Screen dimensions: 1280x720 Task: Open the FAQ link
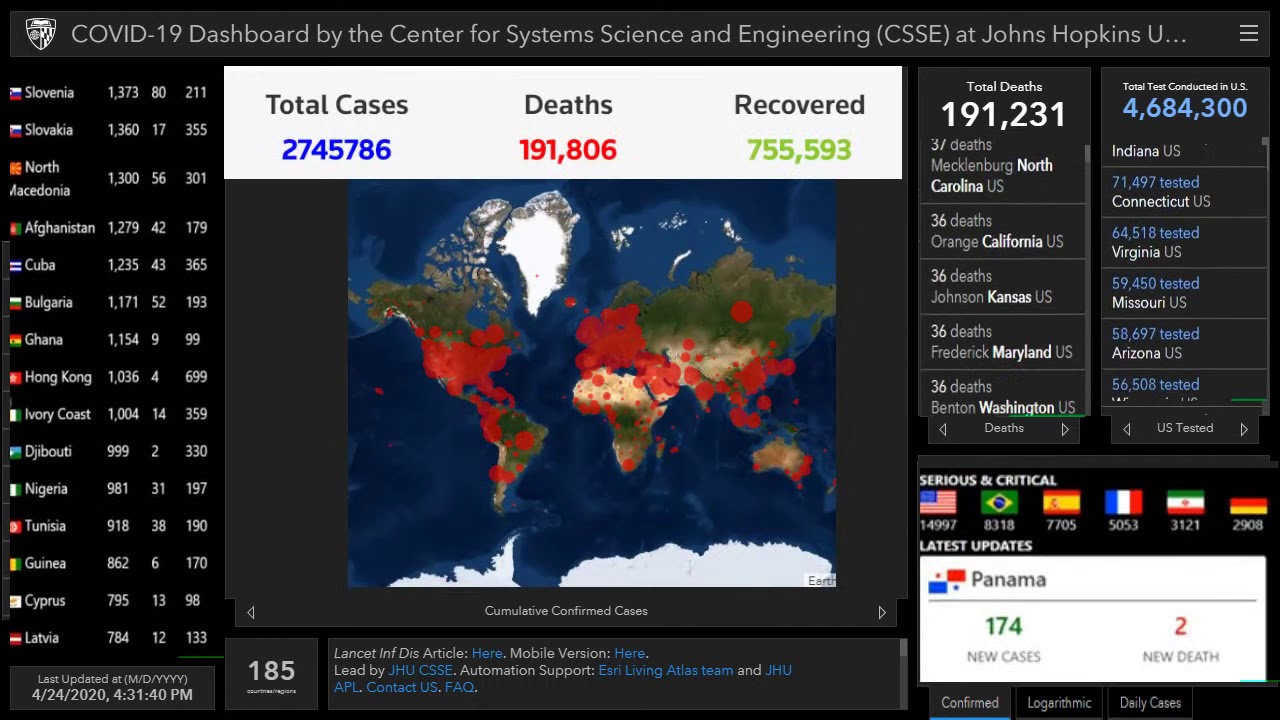tap(460, 687)
